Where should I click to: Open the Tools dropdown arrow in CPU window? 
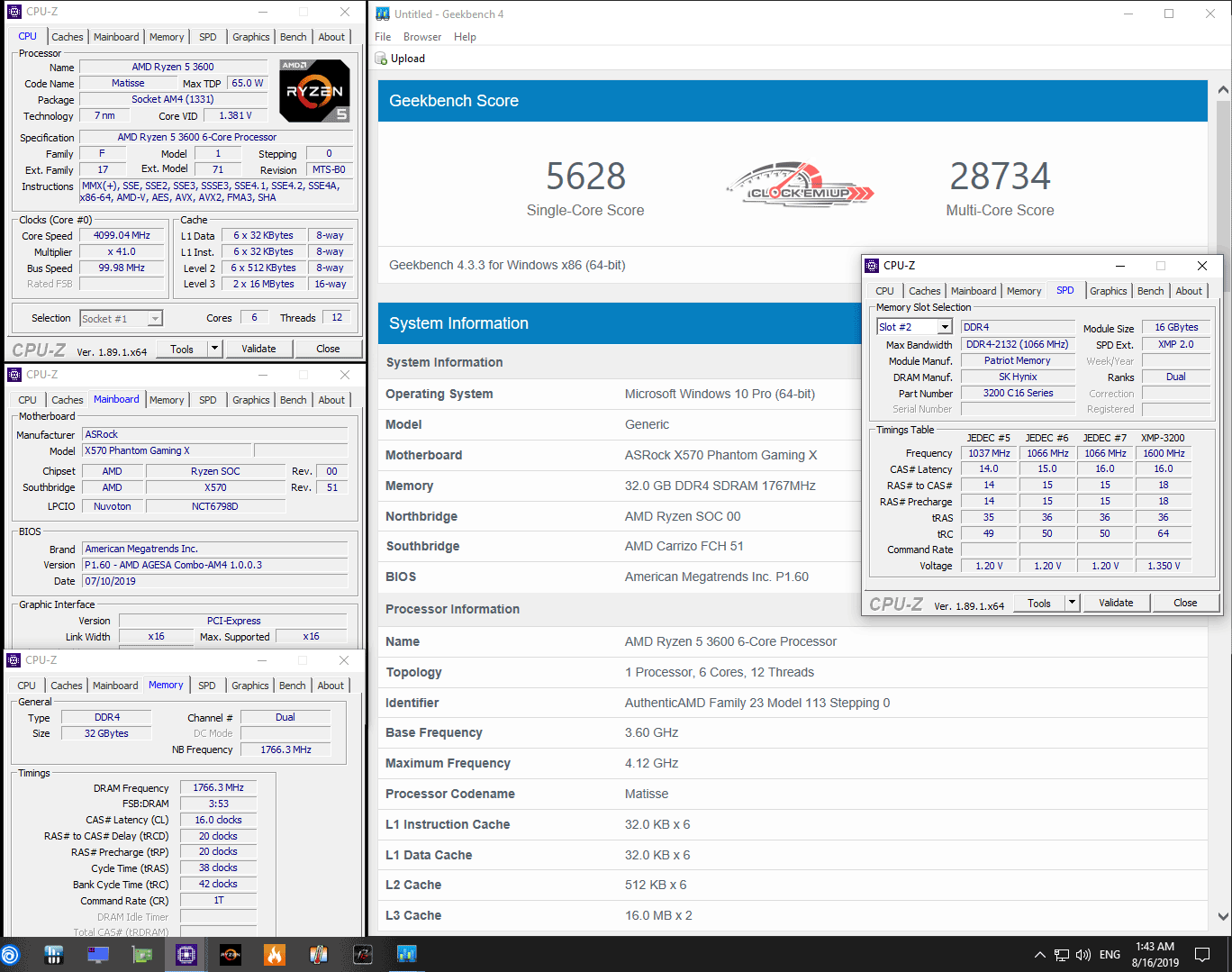pyautogui.click(x=214, y=349)
